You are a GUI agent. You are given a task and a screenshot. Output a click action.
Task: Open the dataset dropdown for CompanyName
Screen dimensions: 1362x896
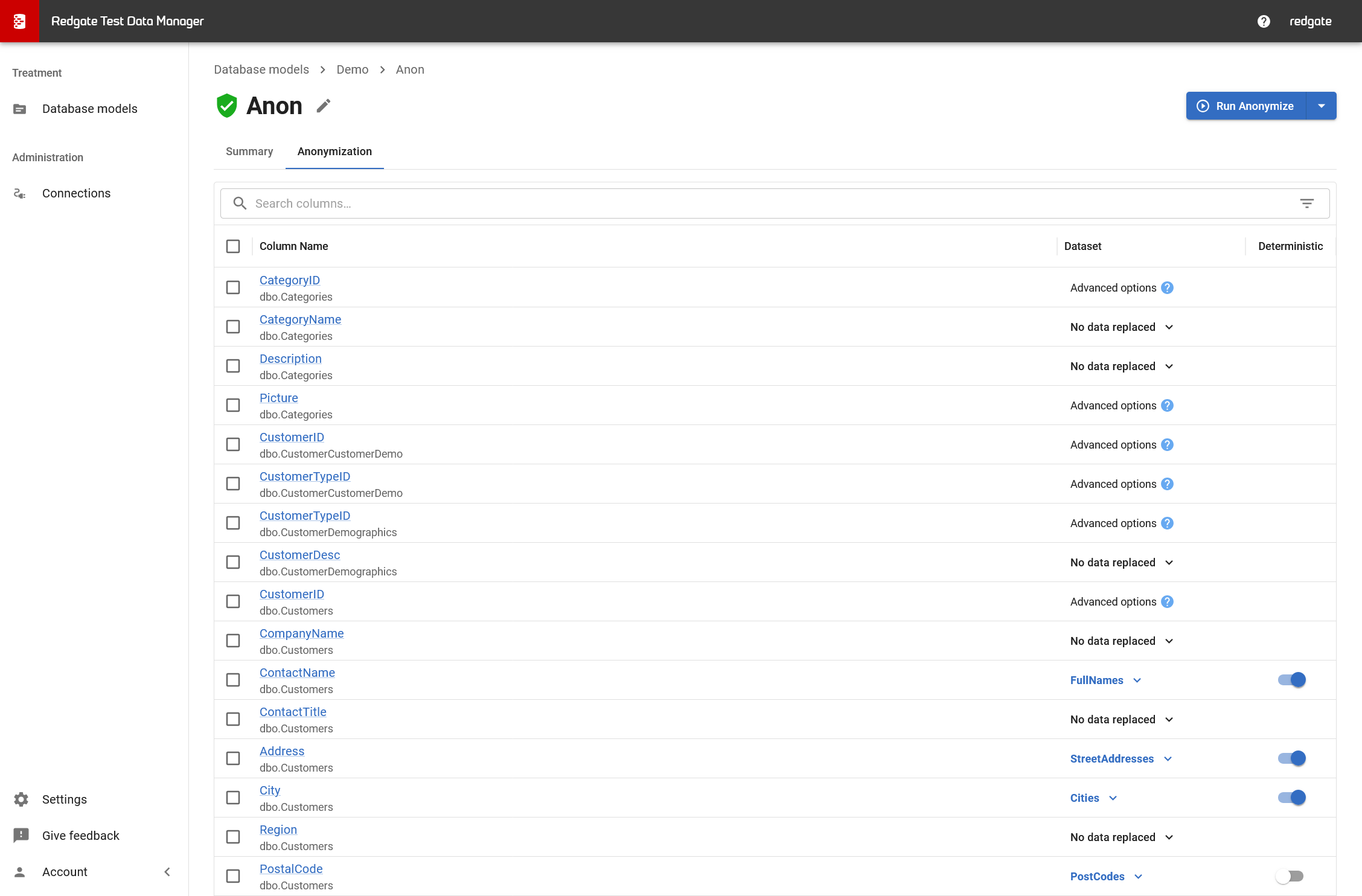[x=1121, y=641]
